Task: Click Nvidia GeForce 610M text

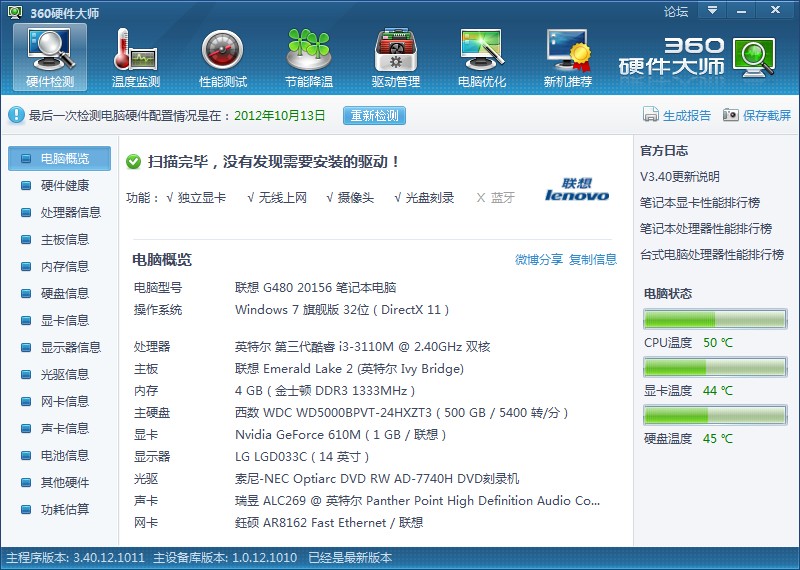Action: (340, 435)
